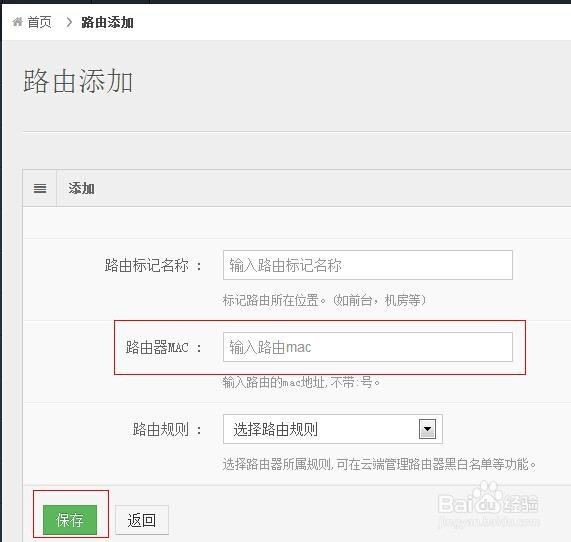Click the 添加 panel header title
This screenshot has height=542, width=571.
pos(82,188)
